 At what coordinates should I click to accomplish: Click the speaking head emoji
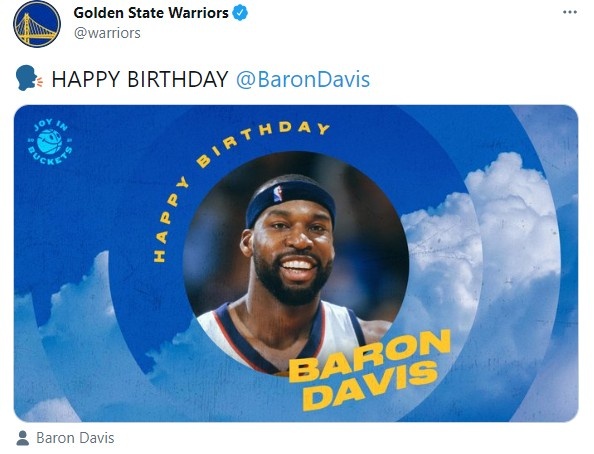29,78
